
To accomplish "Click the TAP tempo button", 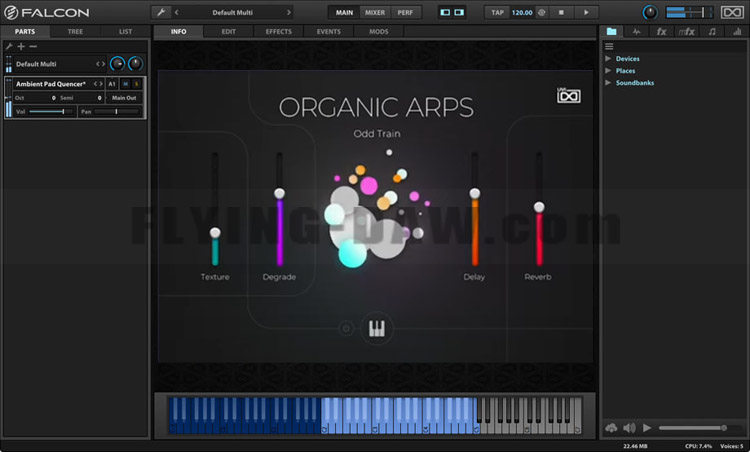I will point(497,12).
